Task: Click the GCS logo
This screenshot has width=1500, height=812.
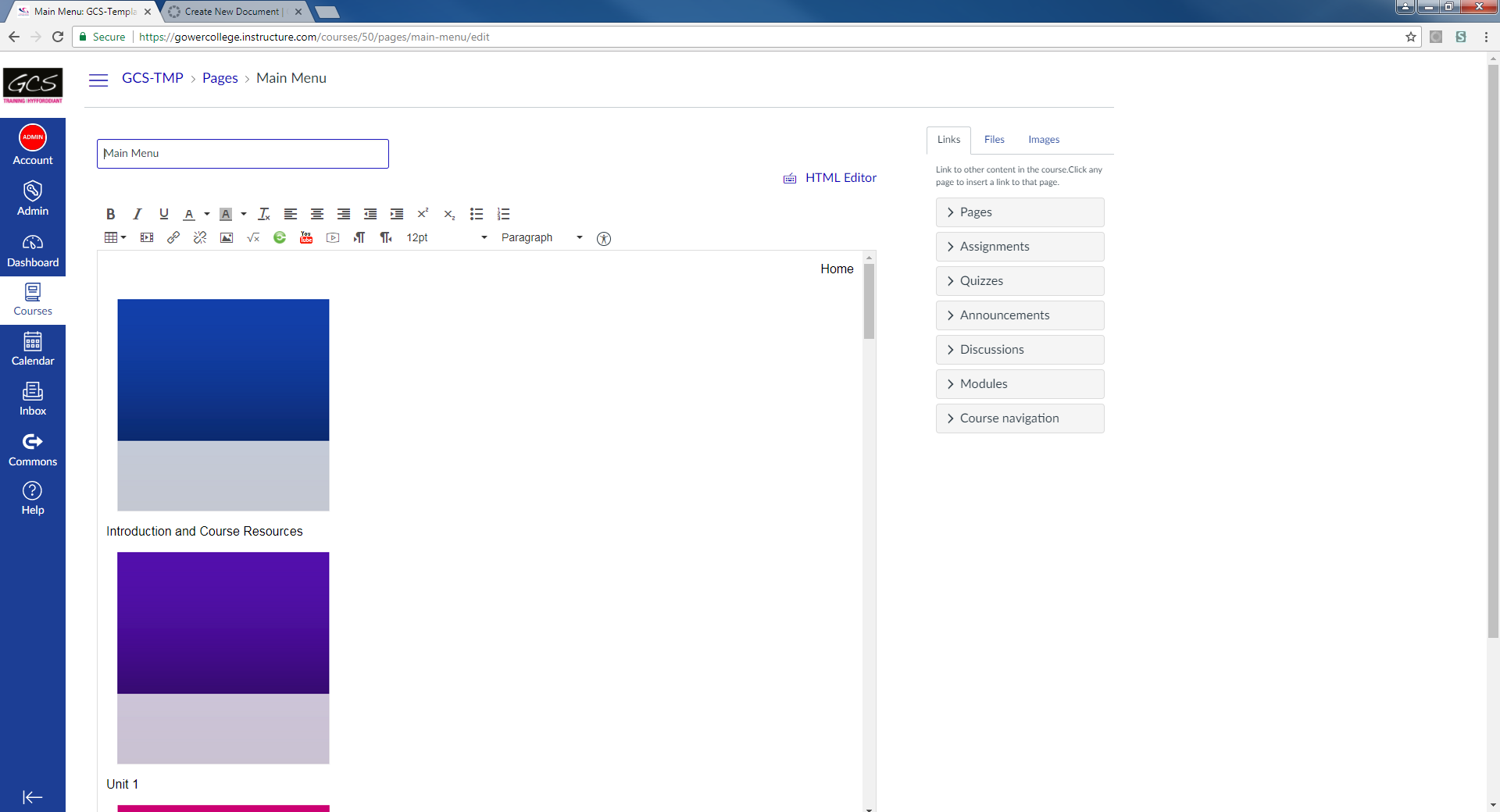Action: point(33,85)
